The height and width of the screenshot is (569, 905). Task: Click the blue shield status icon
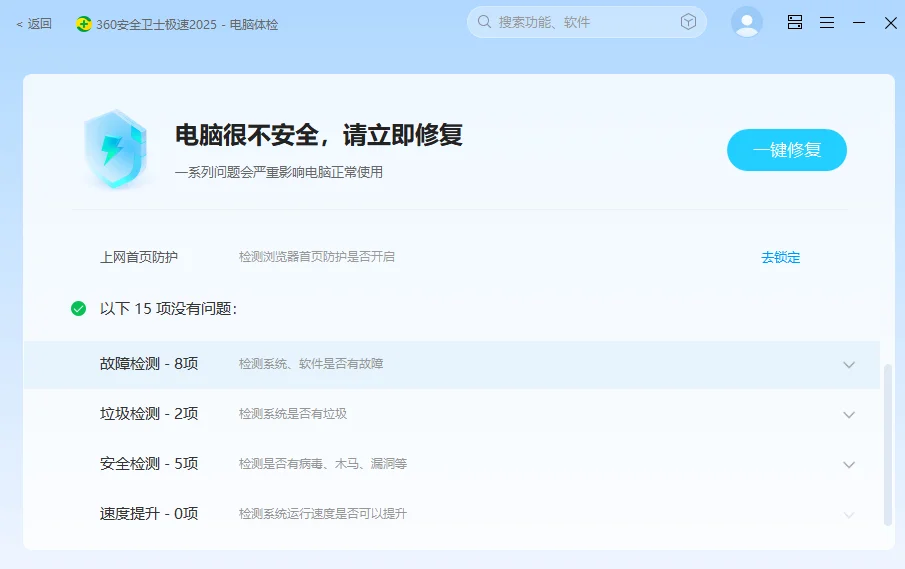coord(115,149)
